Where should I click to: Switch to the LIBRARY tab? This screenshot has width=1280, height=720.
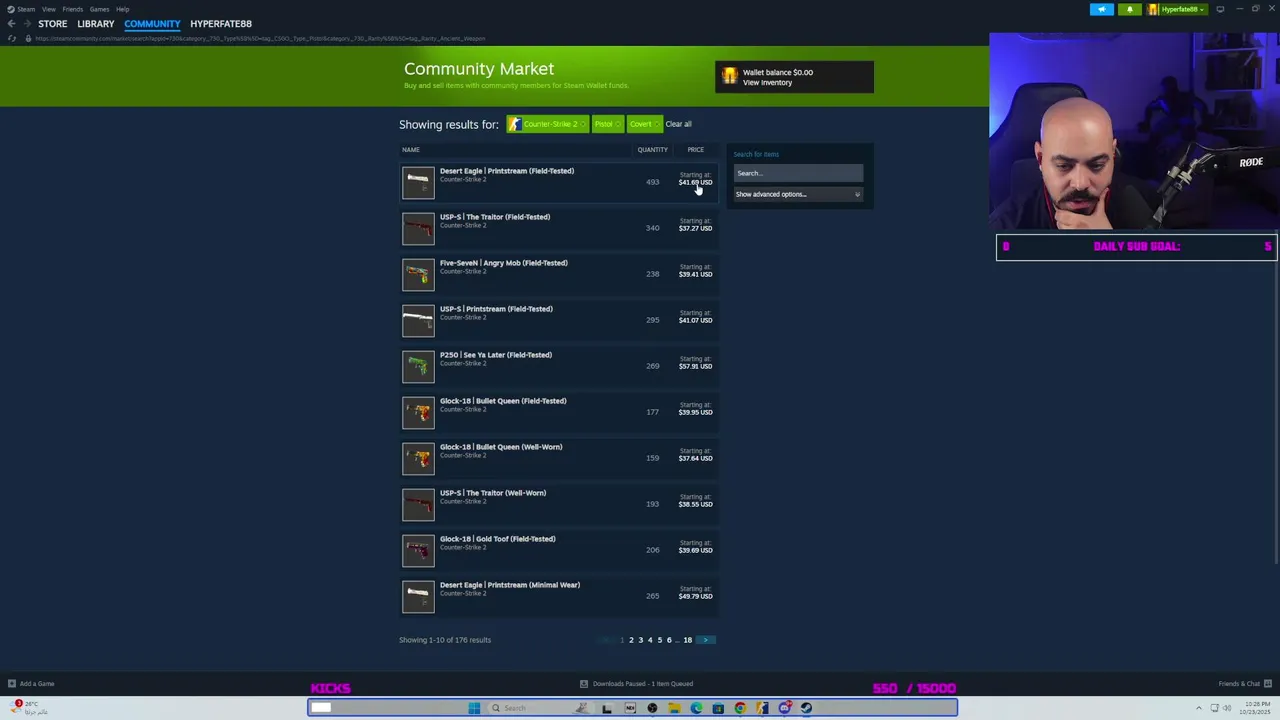click(x=96, y=23)
